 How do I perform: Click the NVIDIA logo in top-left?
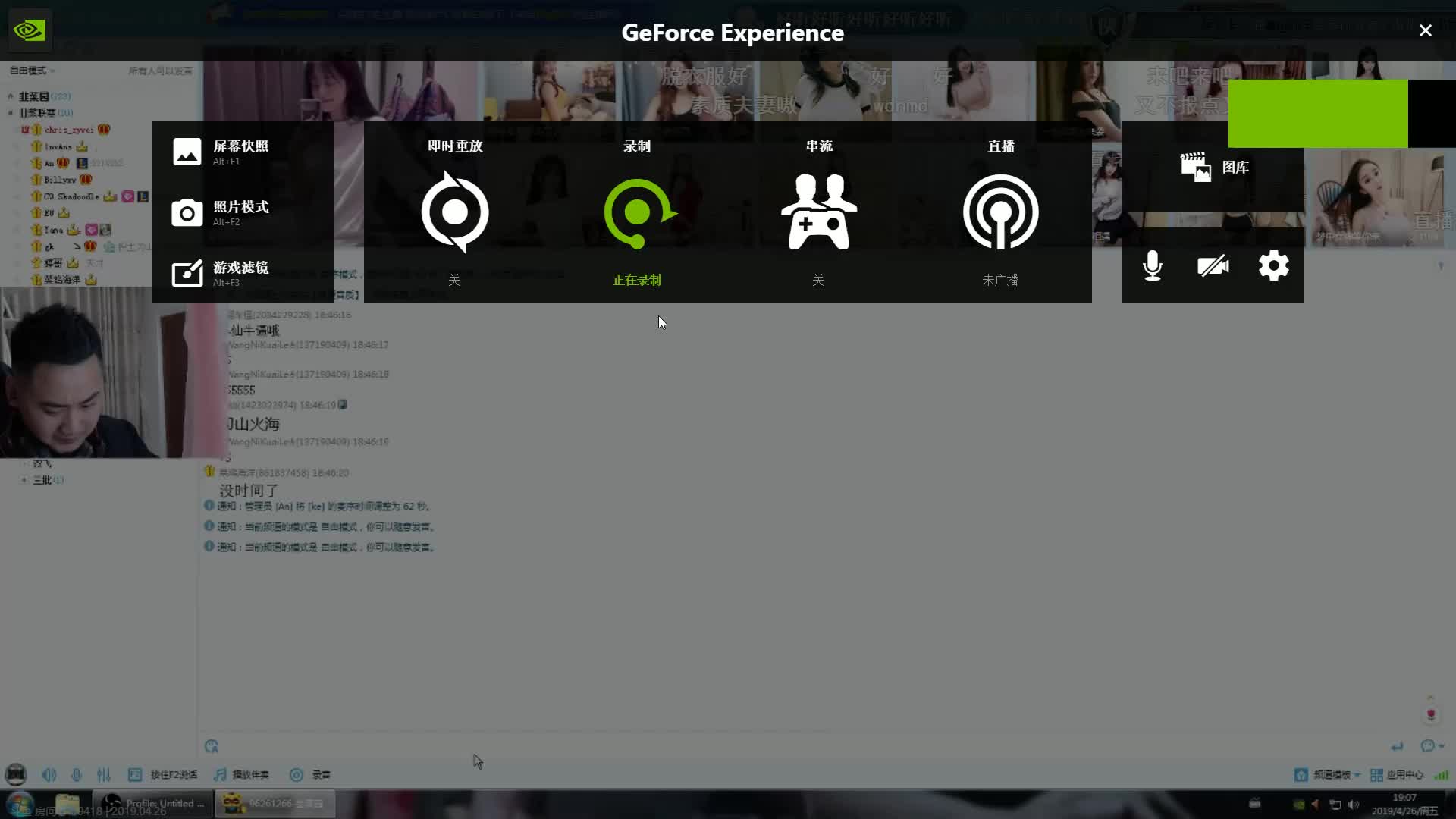pos(30,30)
